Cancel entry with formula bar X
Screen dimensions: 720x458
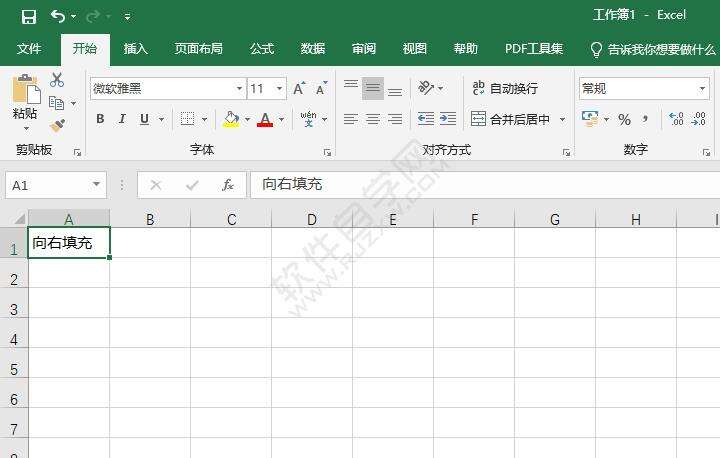156,185
